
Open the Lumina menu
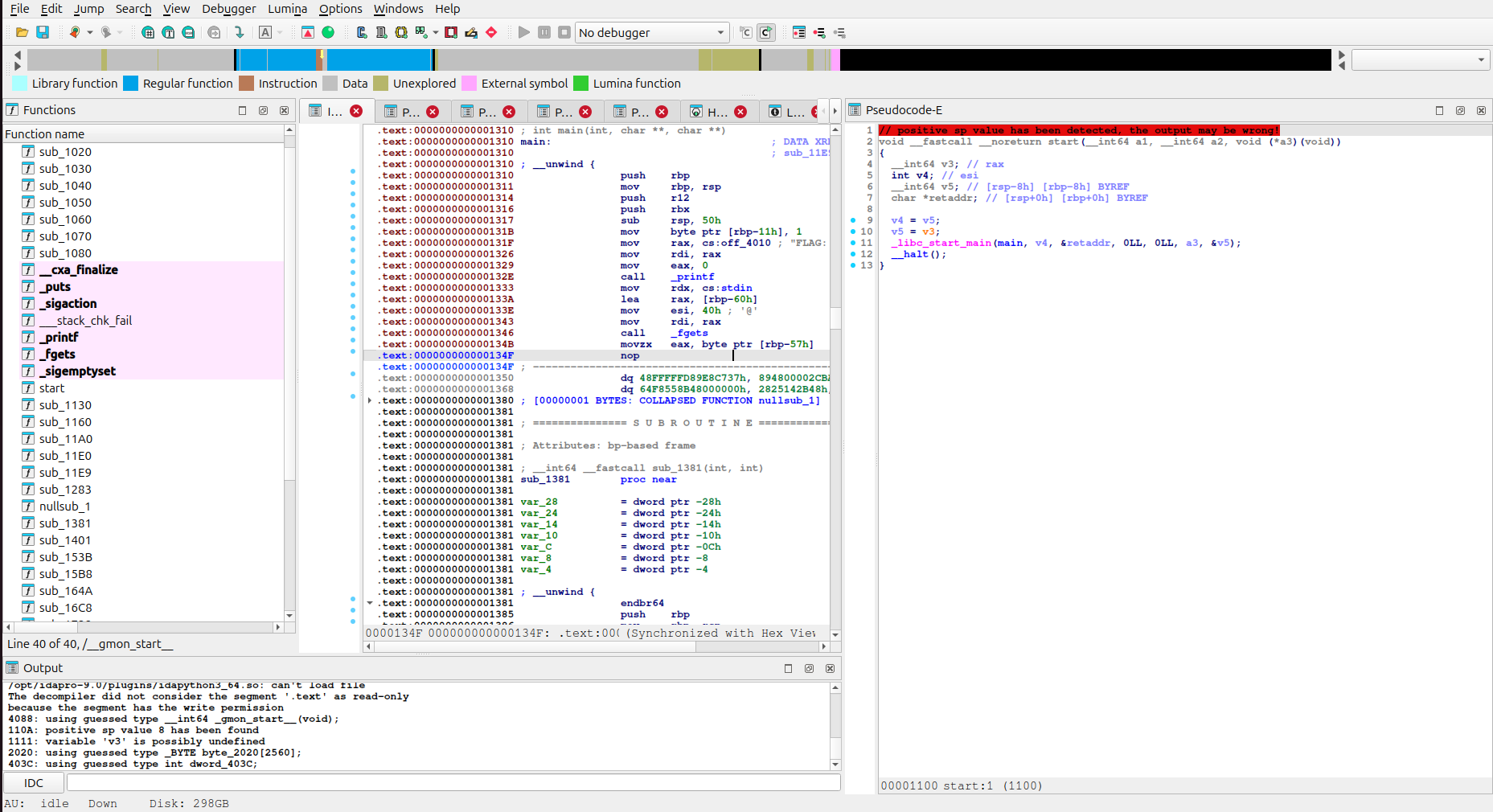(x=287, y=9)
